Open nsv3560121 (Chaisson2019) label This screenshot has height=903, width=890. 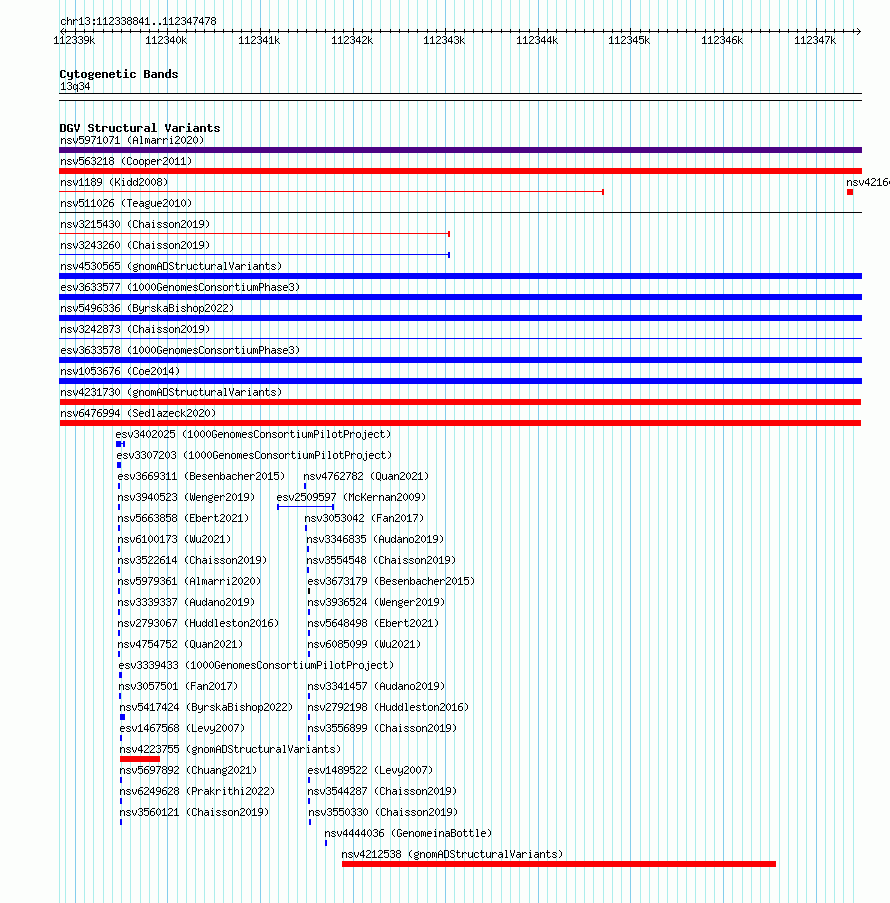click(195, 813)
